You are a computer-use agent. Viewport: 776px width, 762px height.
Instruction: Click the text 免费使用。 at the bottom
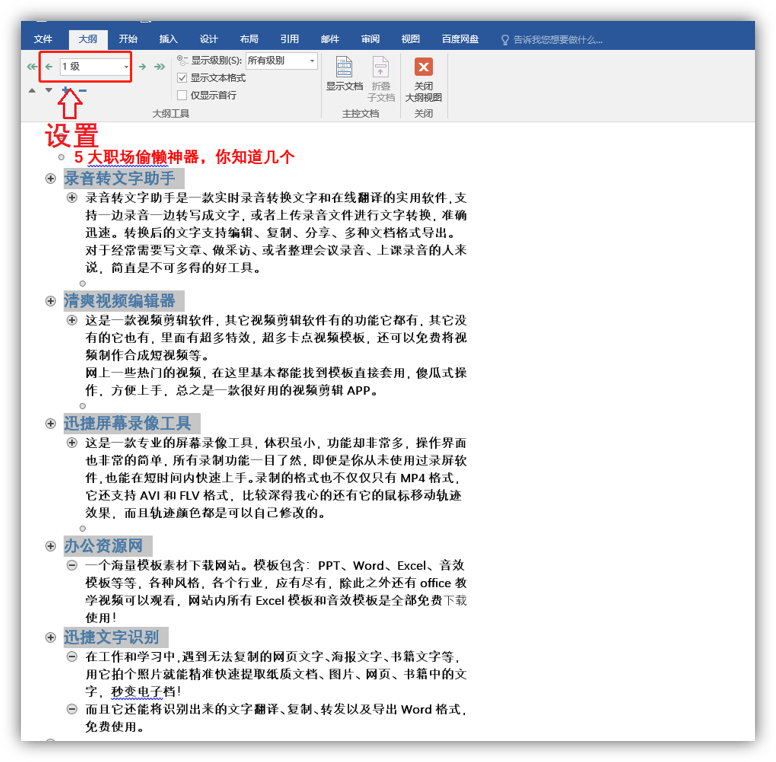coord(115,726)
